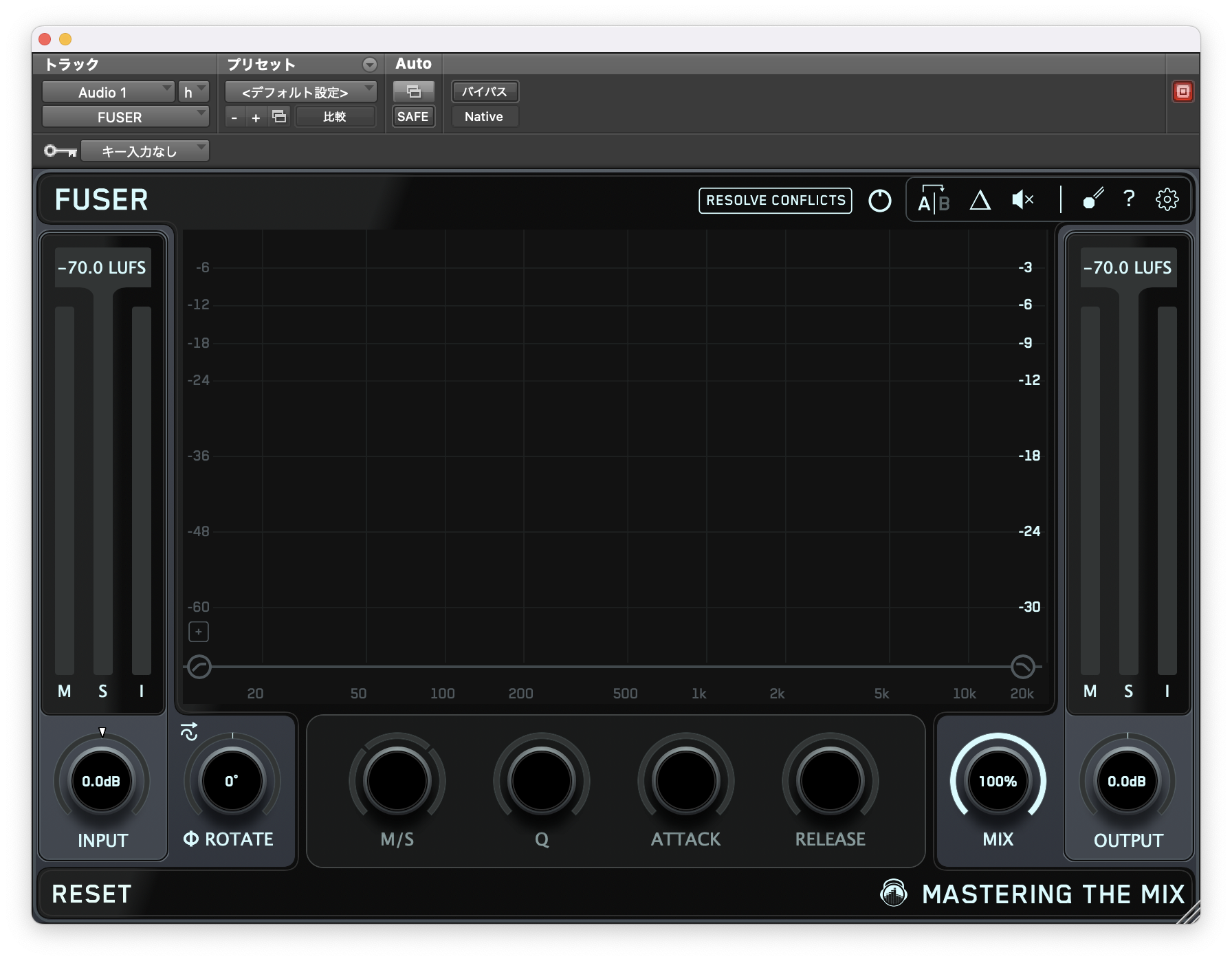Select the high-pass filter node on the left
Screen dimensions: 1232x961
(x=199, y=667)
